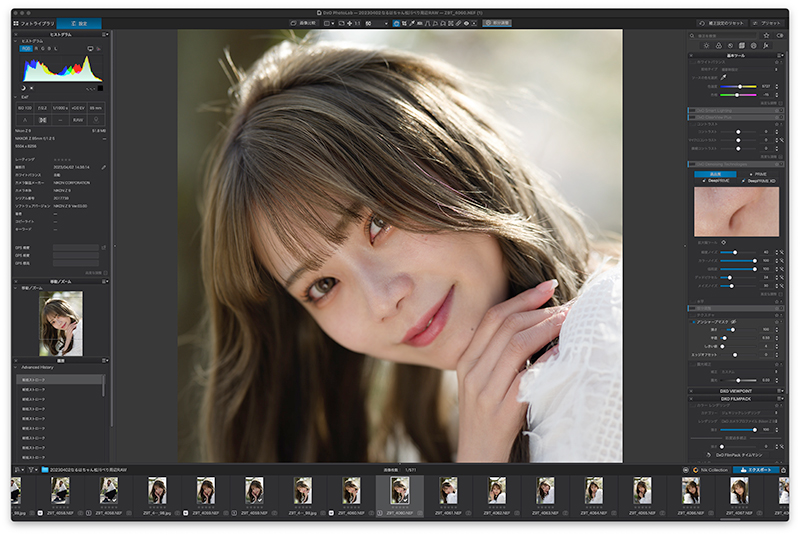Viewport: 800px width, 535px height.
Task: Click the compare images button
Action: pos(304,23)
